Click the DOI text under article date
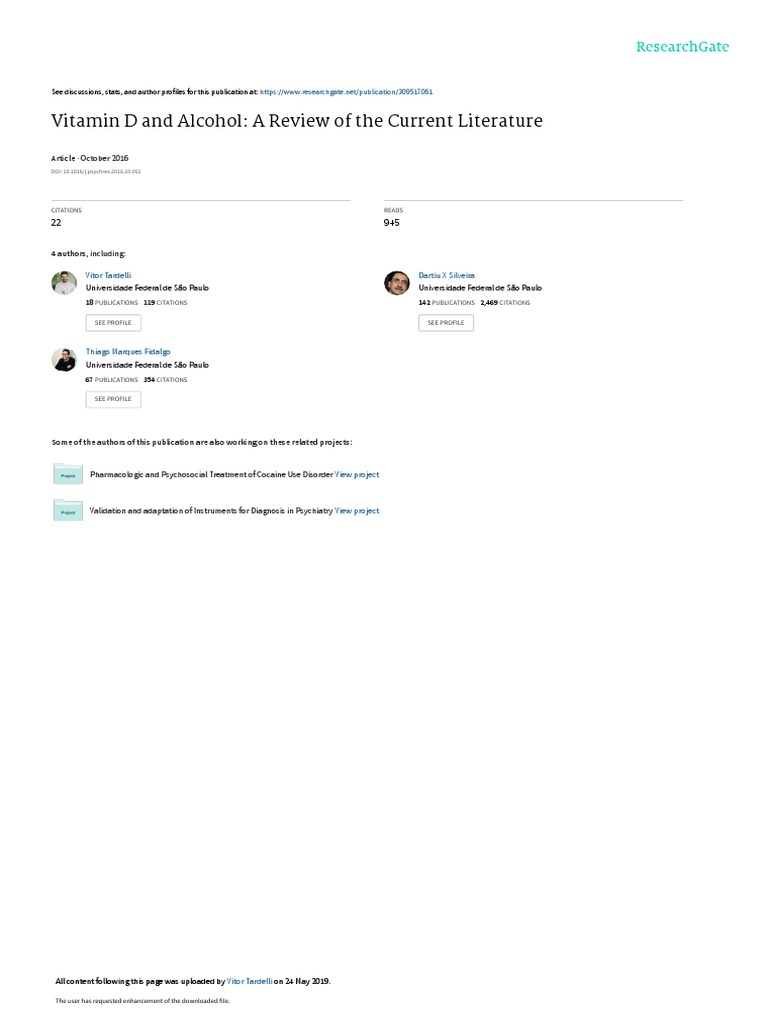The image size is (768, 1024). [96, 172]
